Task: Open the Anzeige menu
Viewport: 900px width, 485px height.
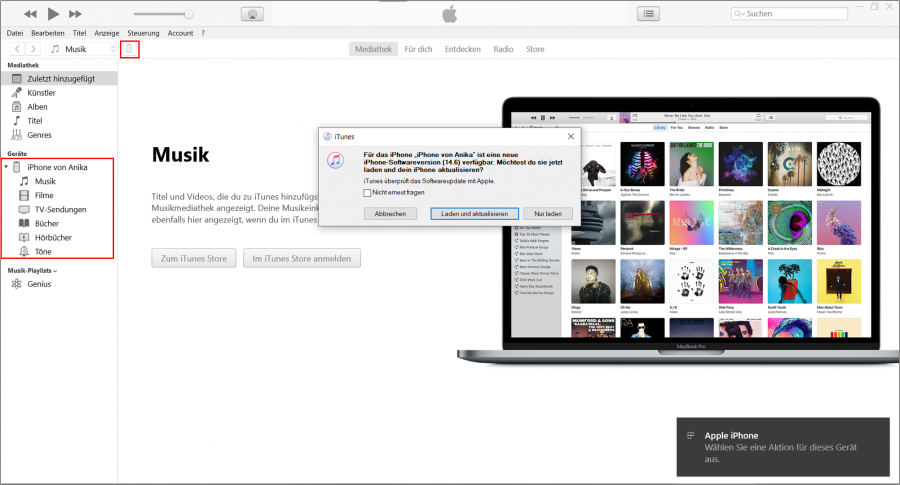Action: pos(107,33)
